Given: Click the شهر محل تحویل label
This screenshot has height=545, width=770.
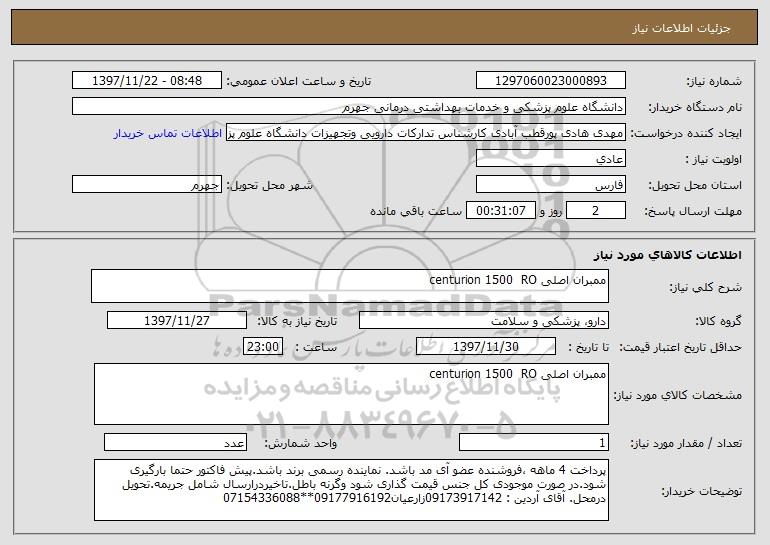Looking at the screenshot, I should tap(269, 186).
